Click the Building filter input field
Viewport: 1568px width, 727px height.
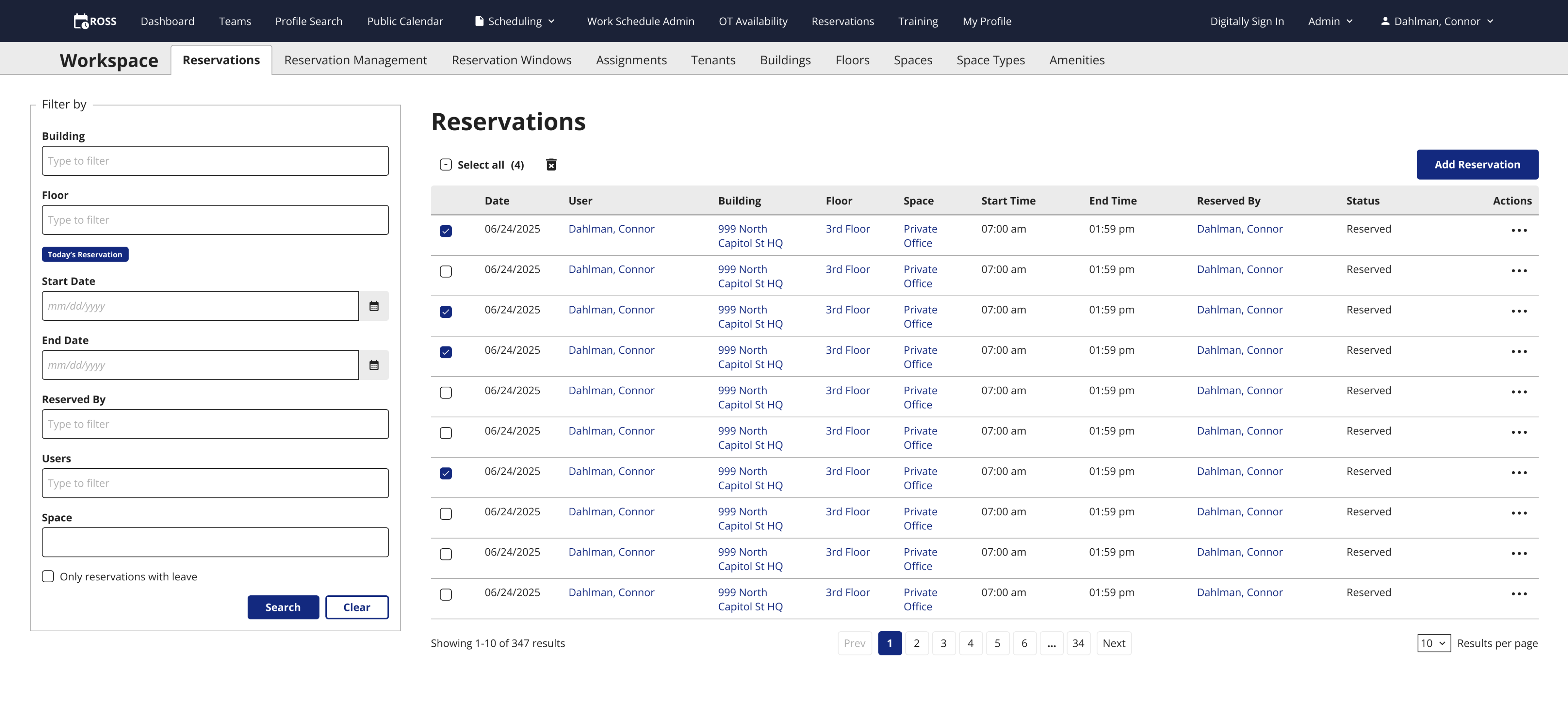tap(215, 161)
